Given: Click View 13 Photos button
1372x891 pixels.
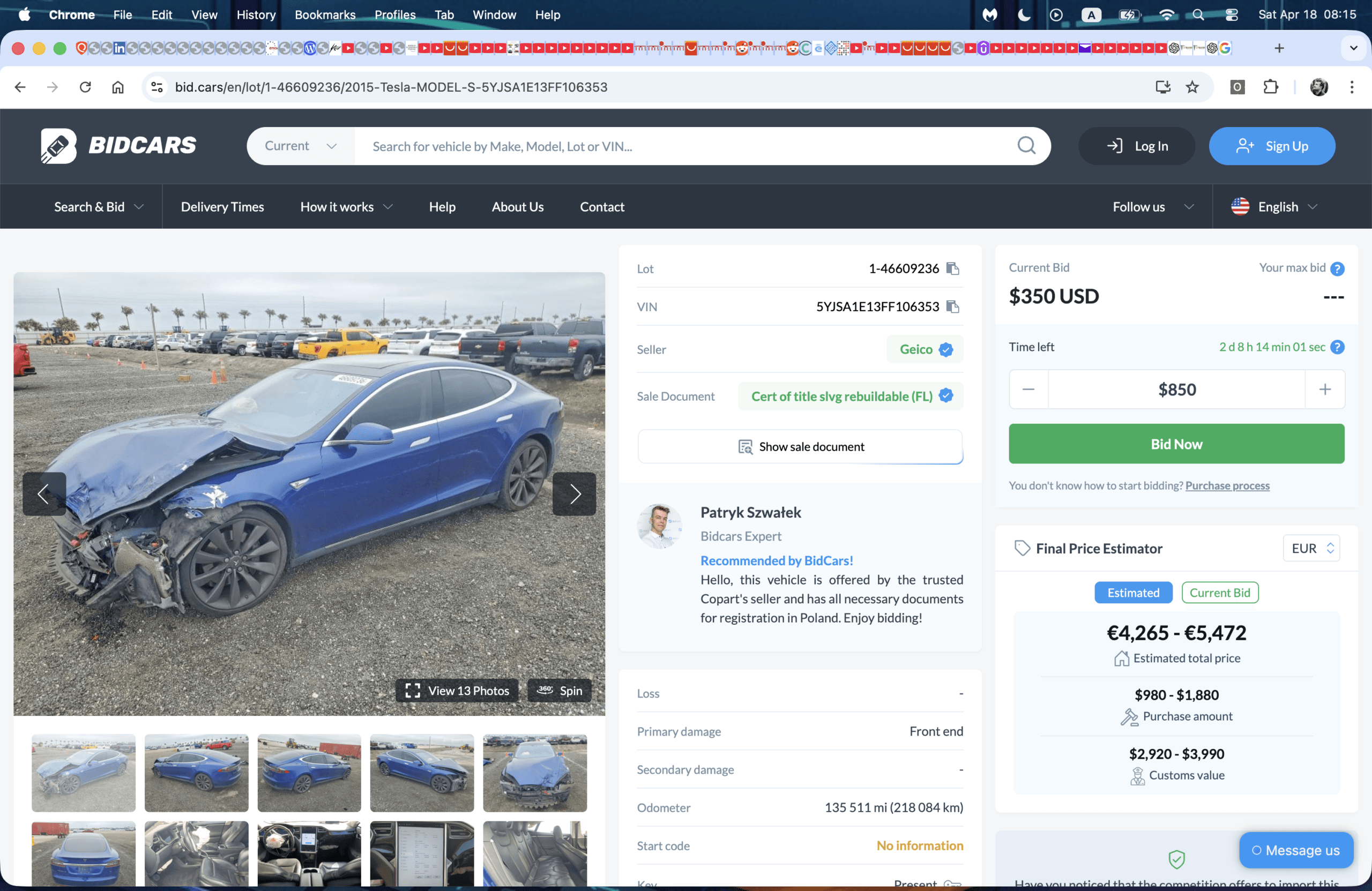Looking at the screenshot, I should (457, 691).
